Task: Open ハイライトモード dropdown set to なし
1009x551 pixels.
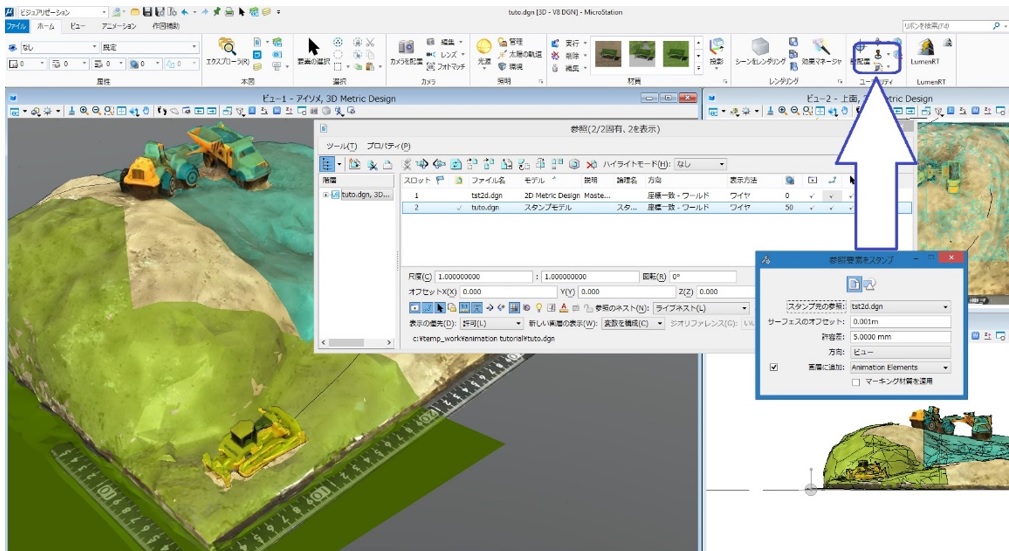Action: point(699,164)
